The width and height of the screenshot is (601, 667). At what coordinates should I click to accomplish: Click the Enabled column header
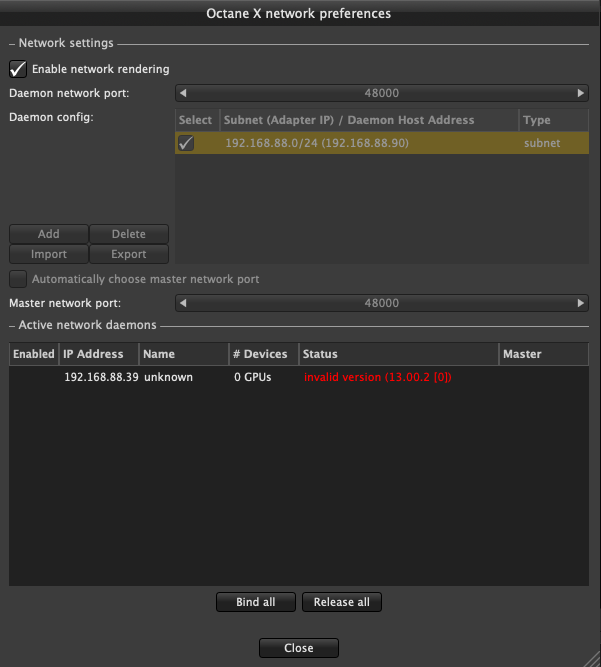34,354
